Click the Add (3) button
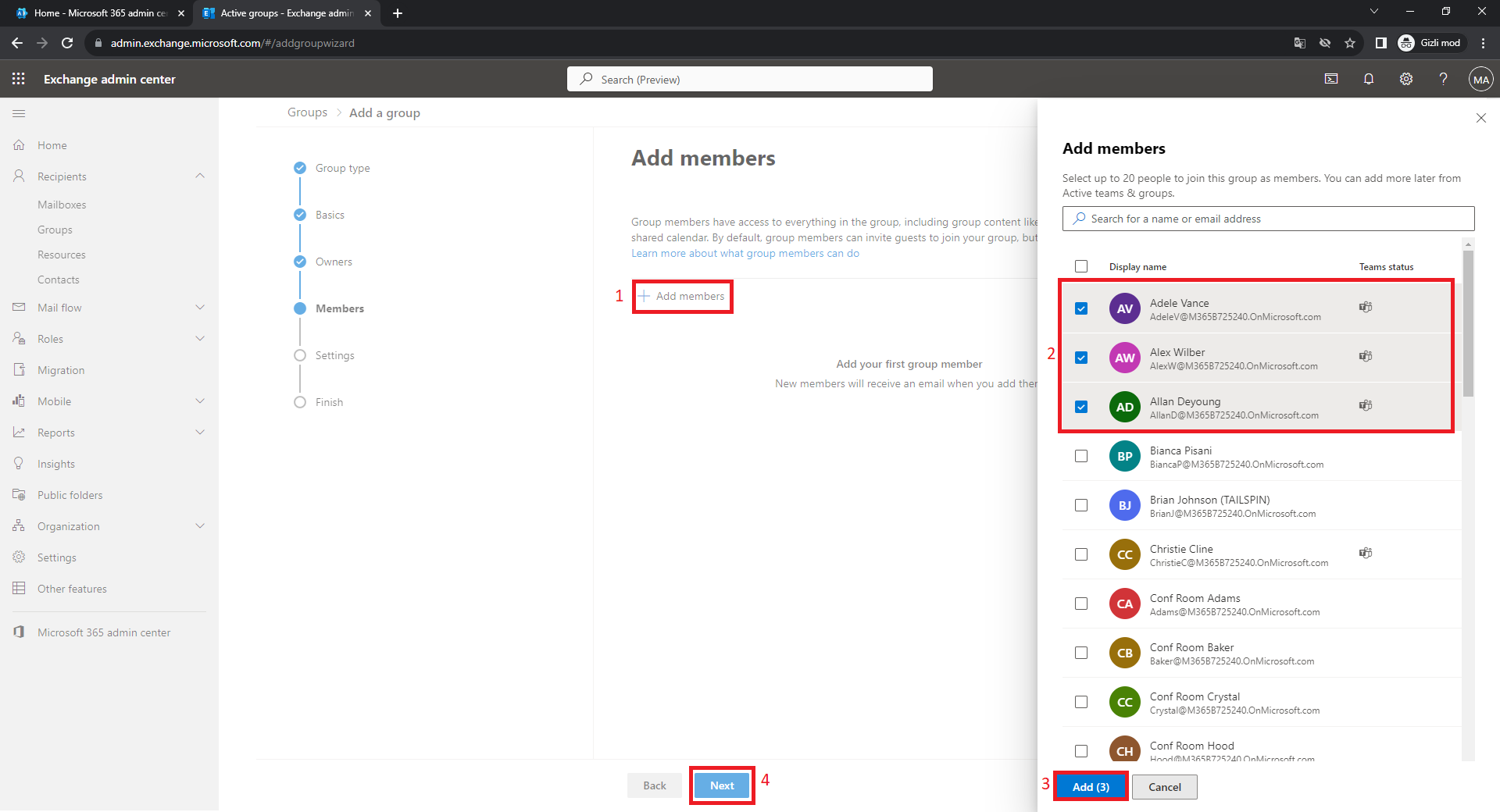The height and width of the screenshot is (812, 1500). pyautogui.click(x=1091, y=787)
